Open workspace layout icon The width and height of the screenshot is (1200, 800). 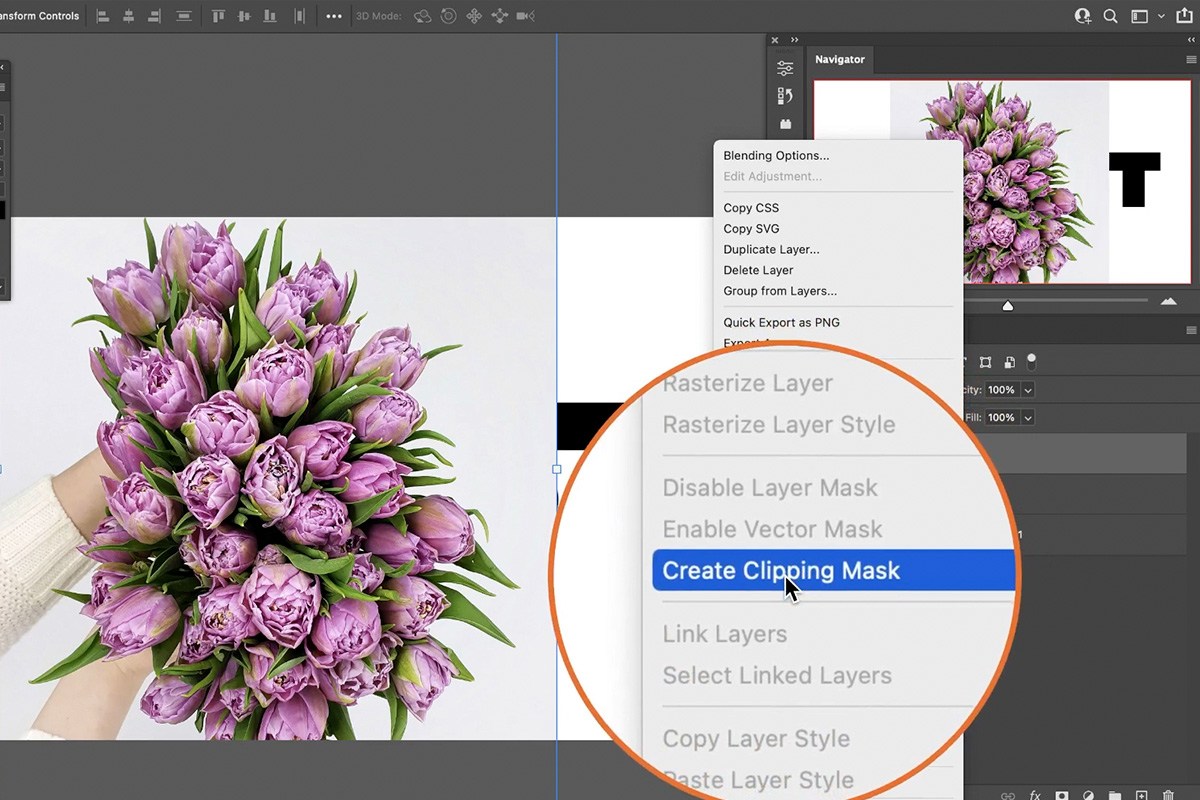(1139, 16)
